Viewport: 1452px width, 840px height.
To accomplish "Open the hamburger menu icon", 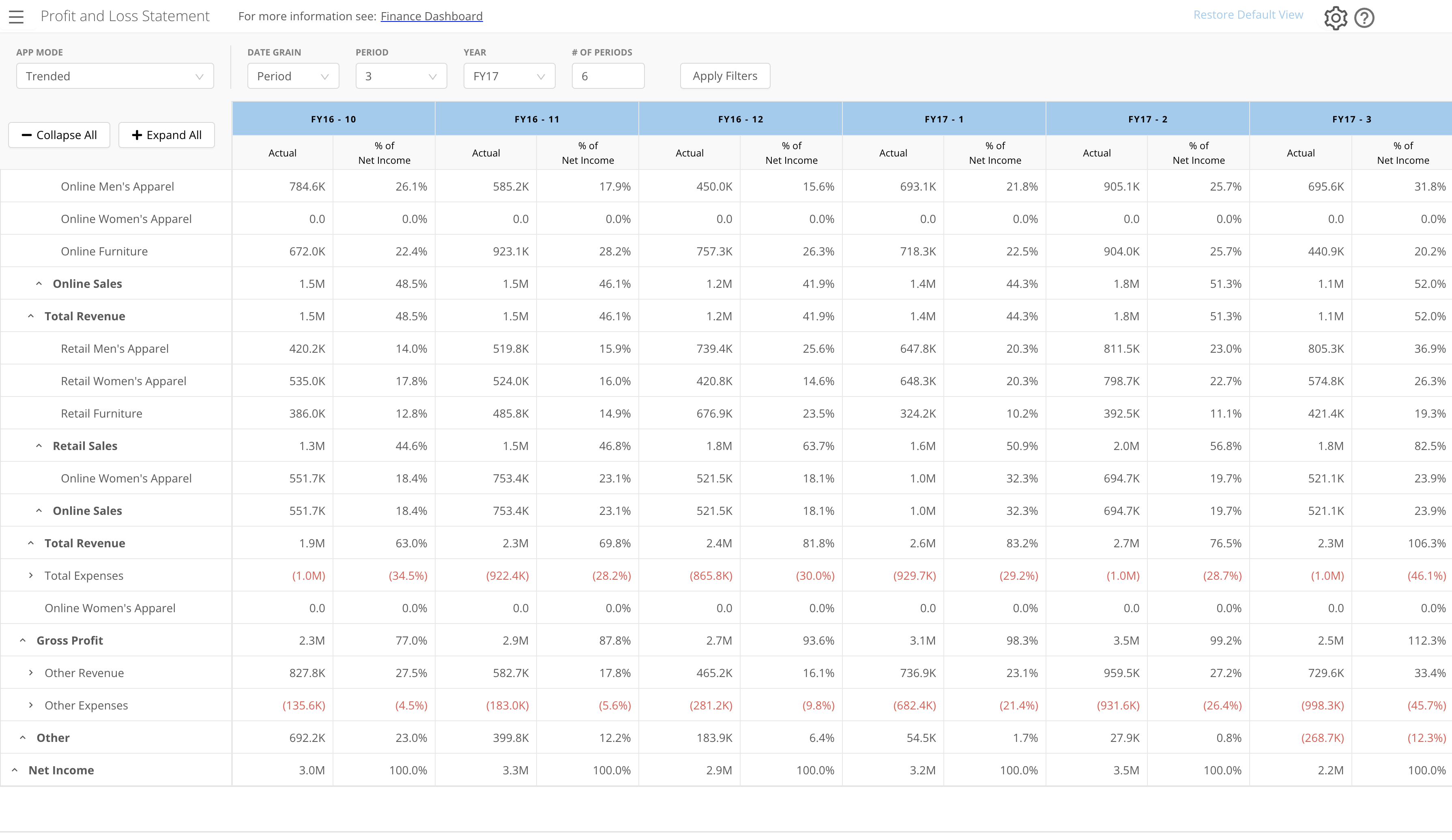I will pos(16,17).
